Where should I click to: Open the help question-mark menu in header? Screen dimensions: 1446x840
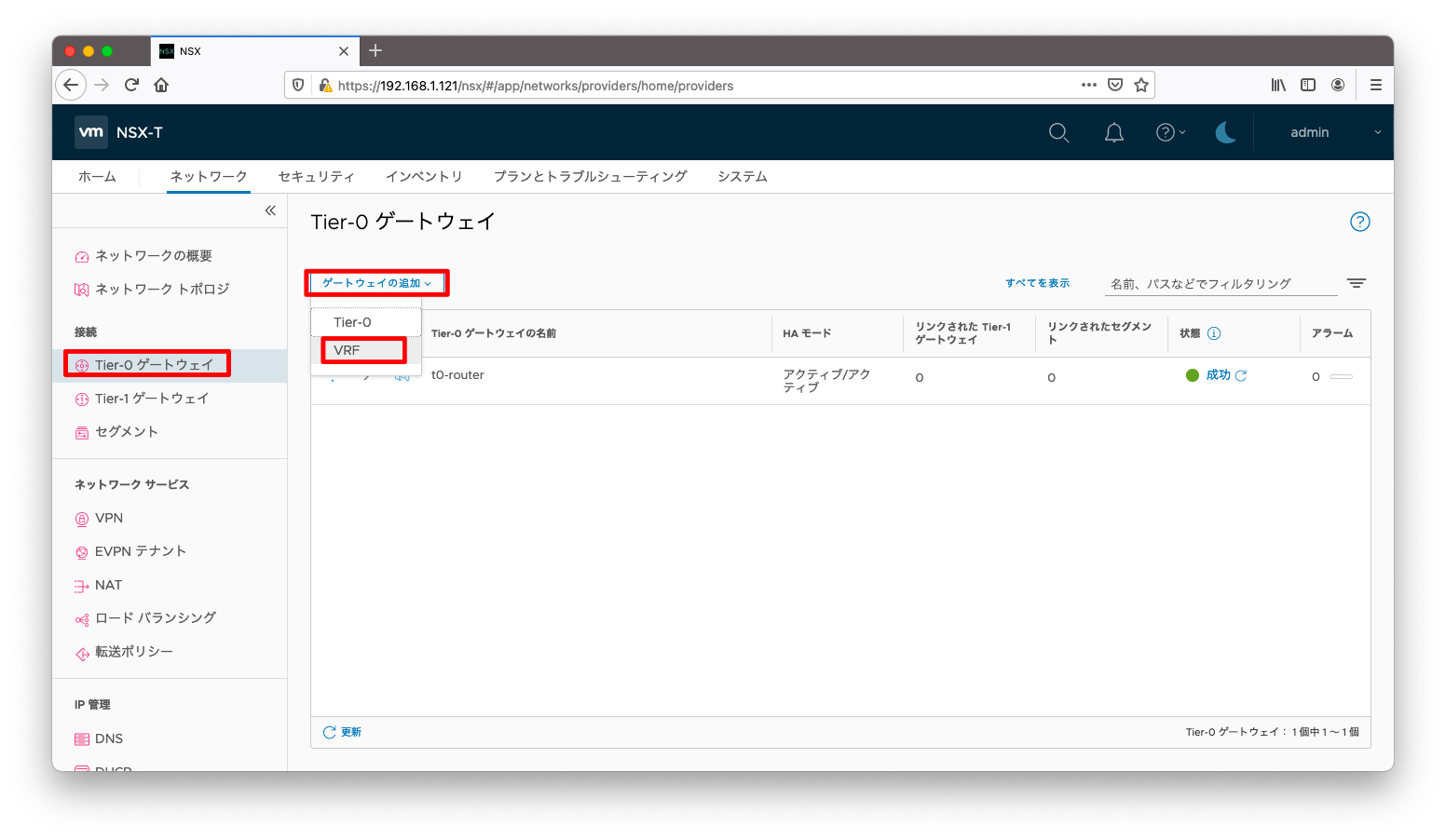click(x=1170, y=132)
